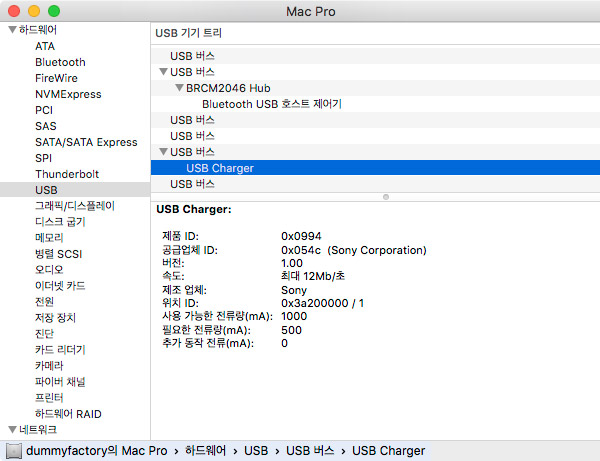Click the Mac Pro icon in path bar

[x=13, y=451]
